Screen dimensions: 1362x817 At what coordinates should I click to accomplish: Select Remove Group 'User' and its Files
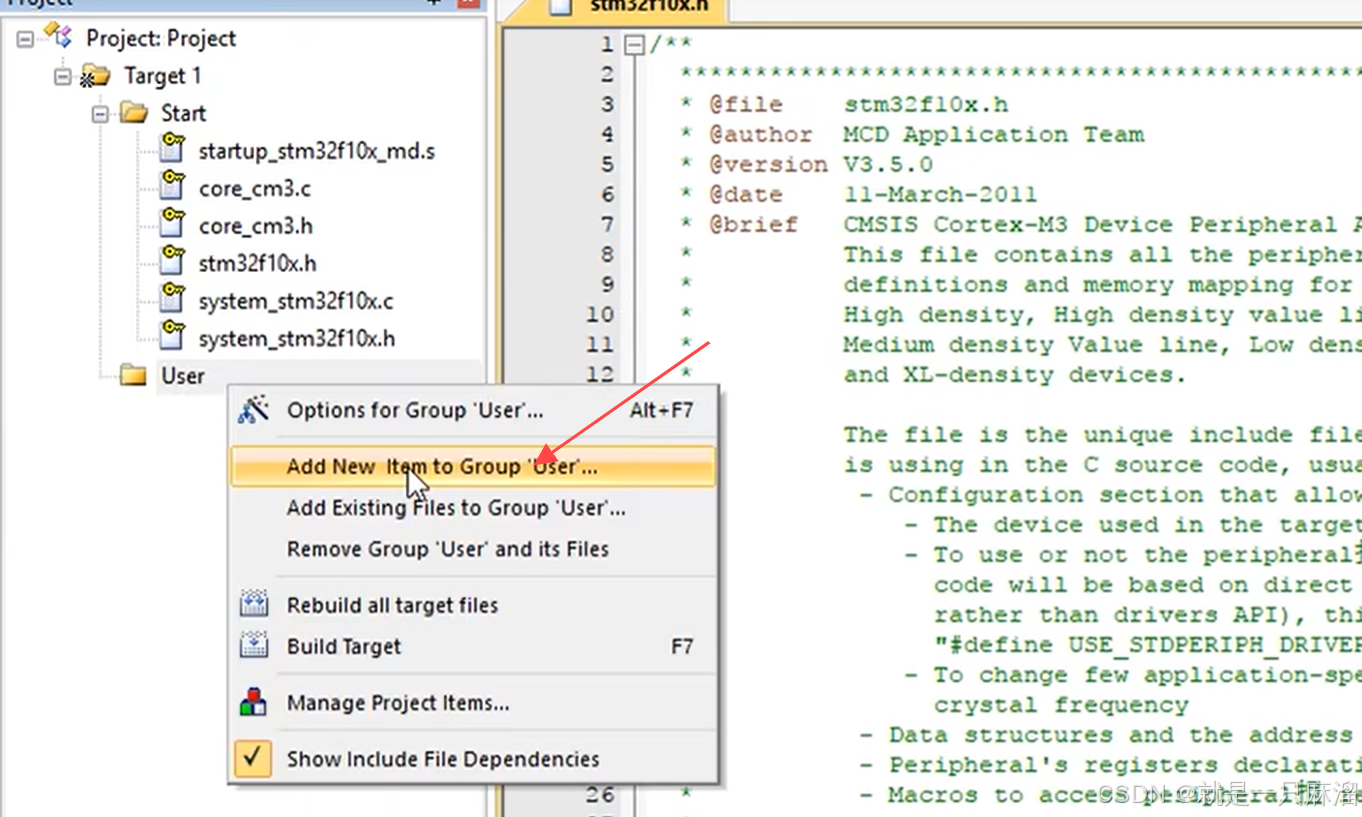coord(473,549)
